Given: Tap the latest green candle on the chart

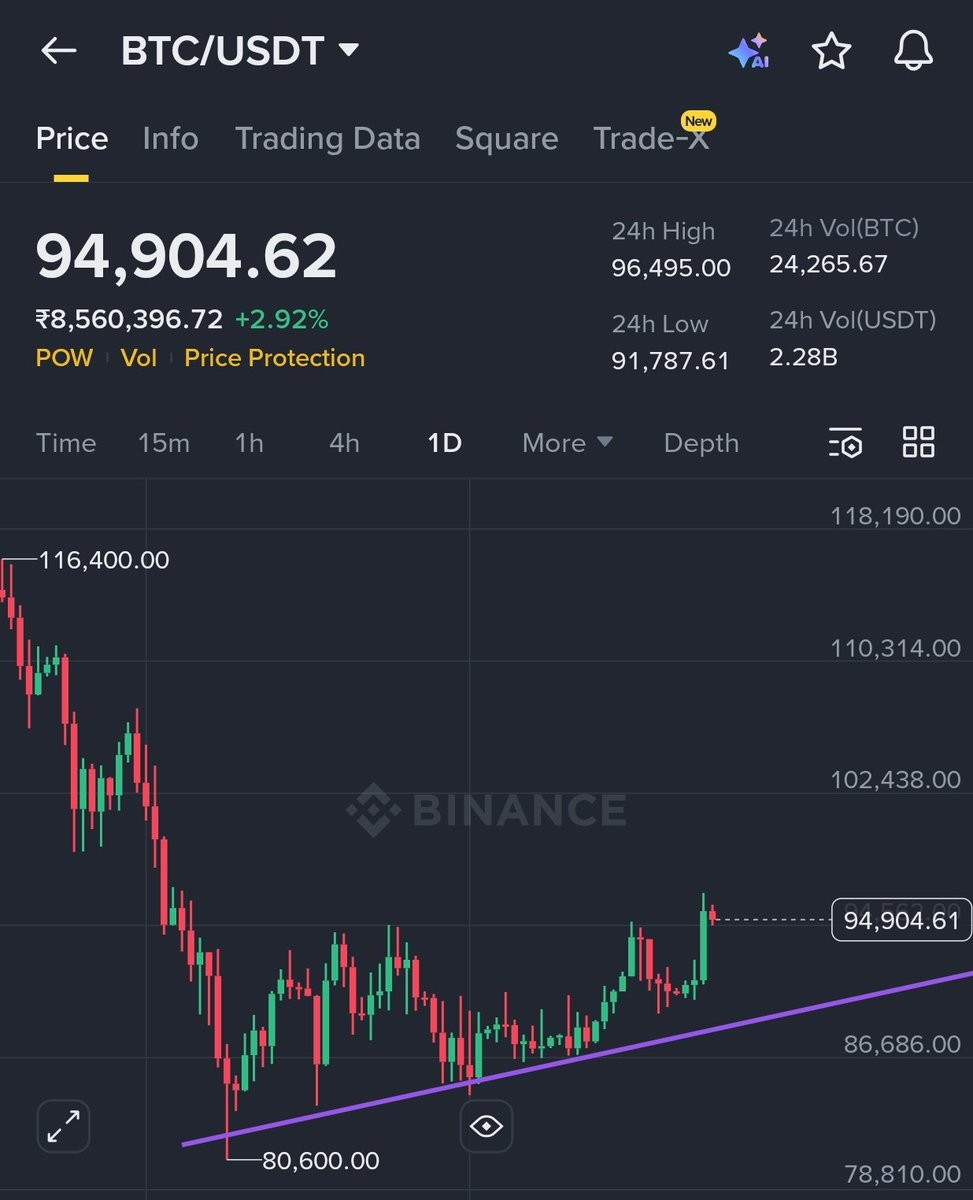Looking at the screenshot, I should pyautogui.click(x=703, y=945).
